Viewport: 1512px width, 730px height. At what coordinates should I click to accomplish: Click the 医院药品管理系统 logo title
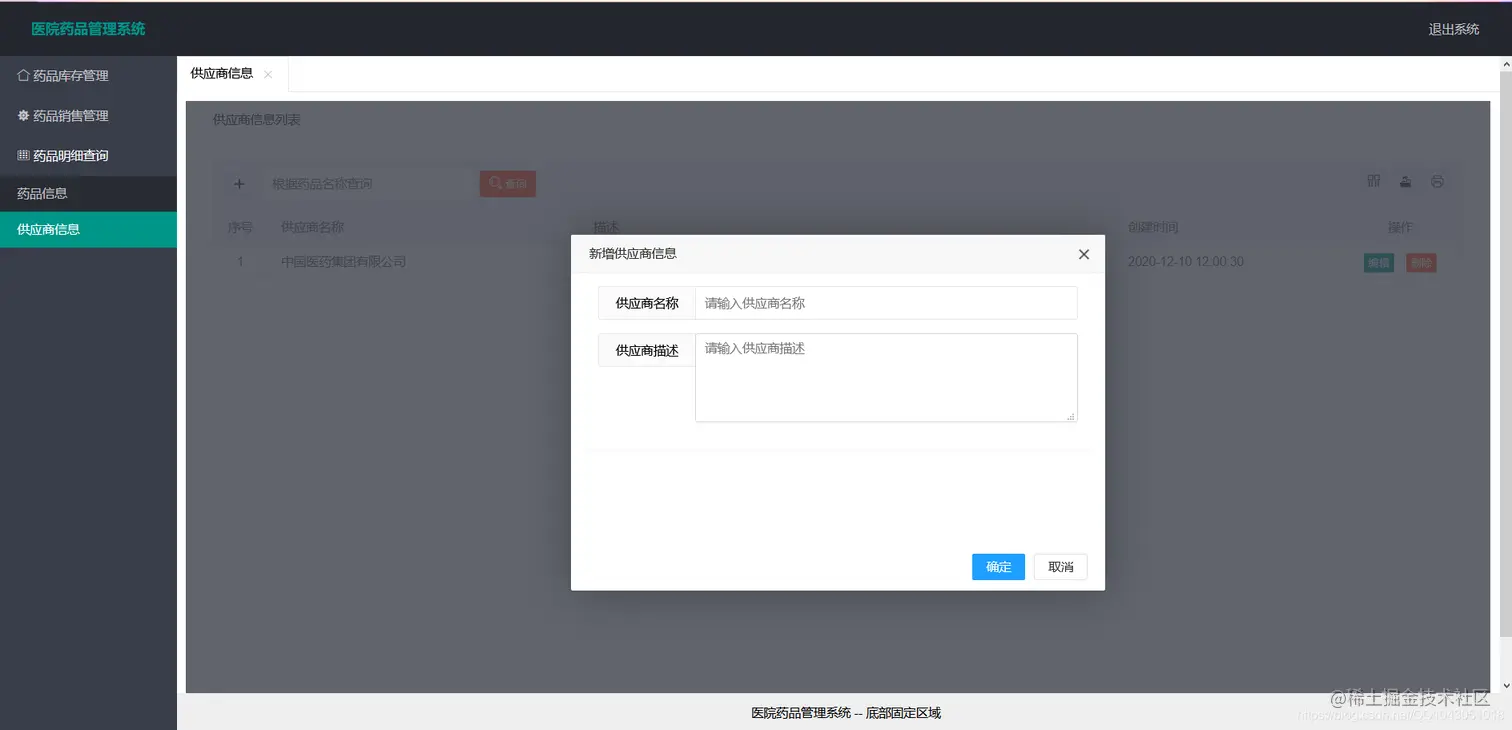(88, 29)
